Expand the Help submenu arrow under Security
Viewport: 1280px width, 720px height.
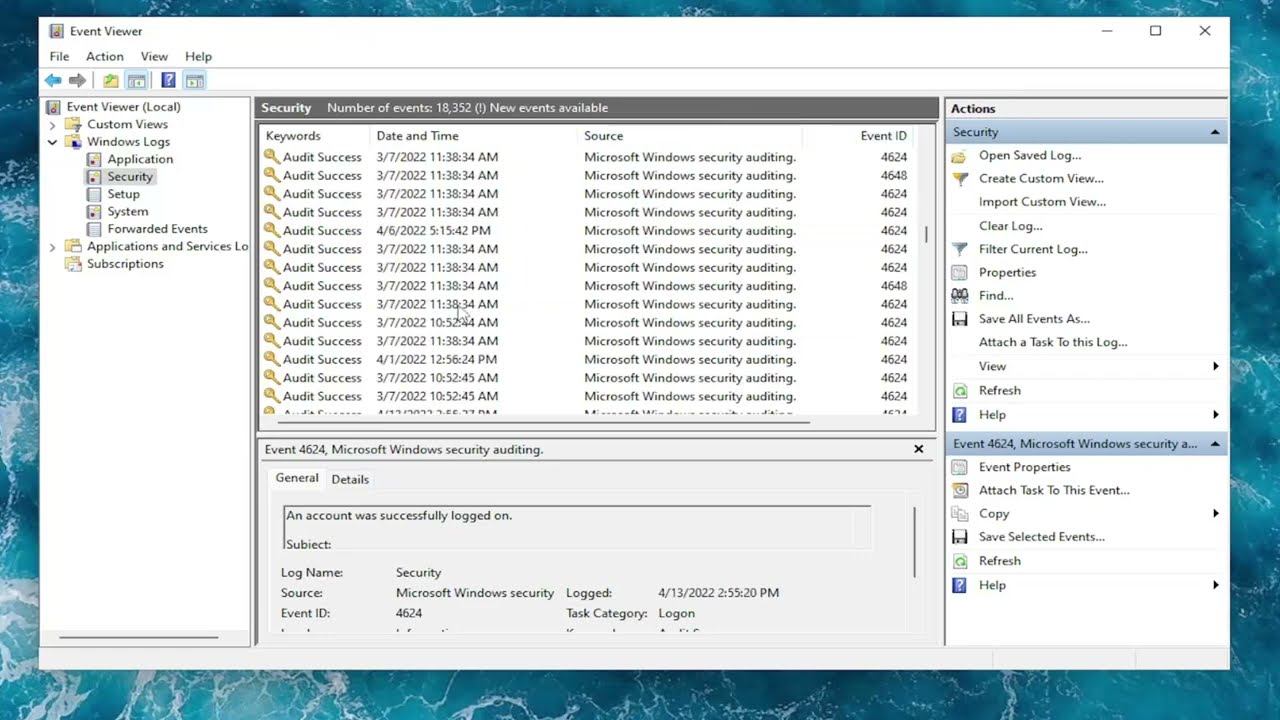(x=1216, y=415)
